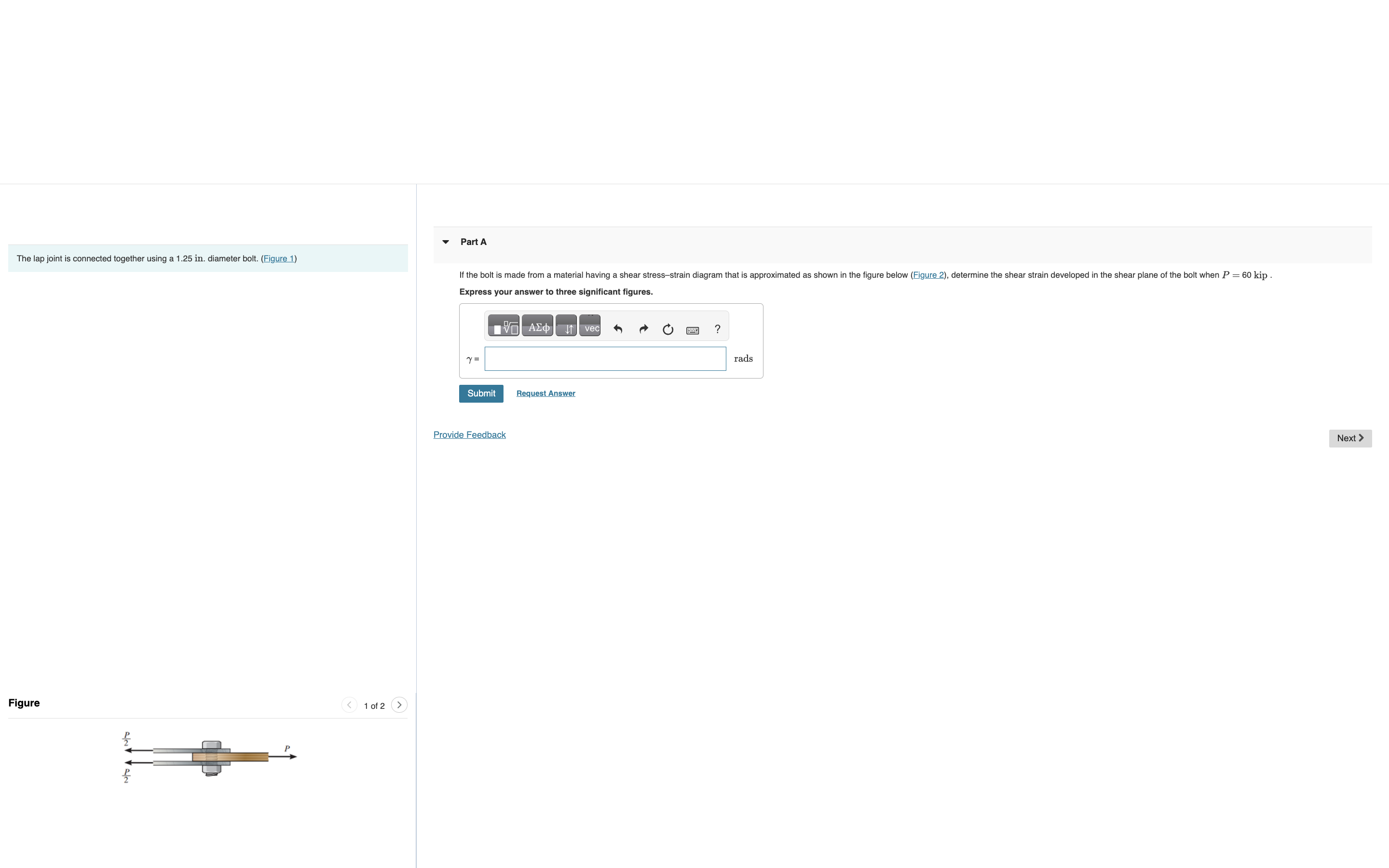Collapse the Part A section
The height and width of the screenshot is (868, 1389).
tap(446, 242)
